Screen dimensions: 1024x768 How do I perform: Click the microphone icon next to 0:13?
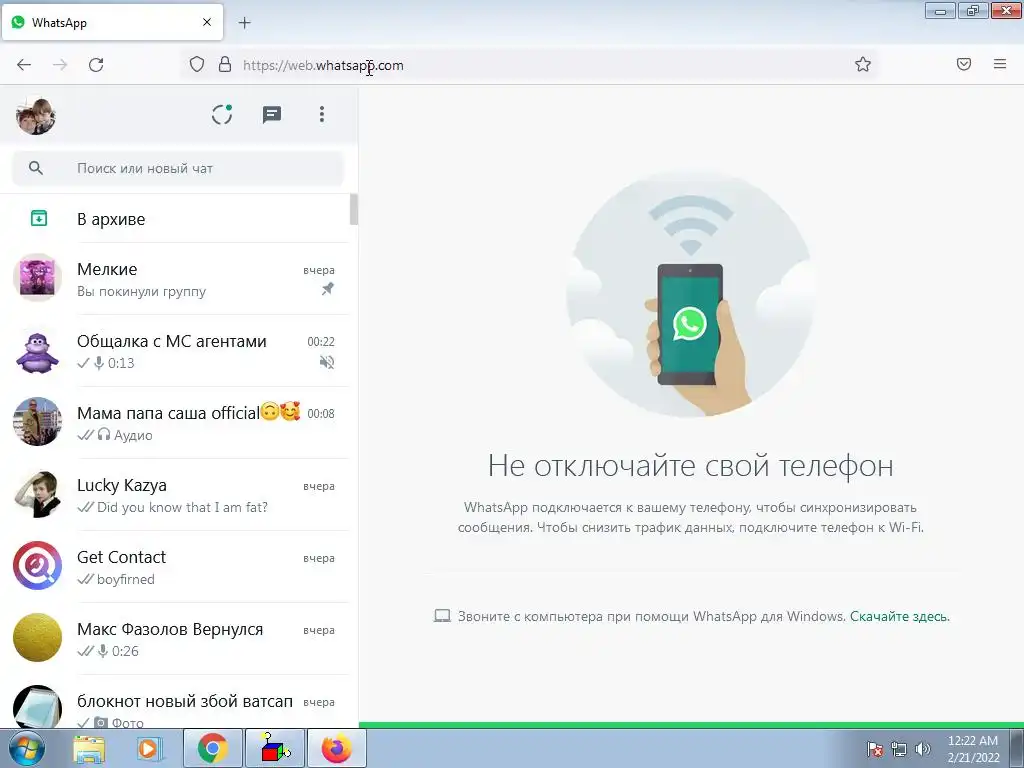point(99,363)
